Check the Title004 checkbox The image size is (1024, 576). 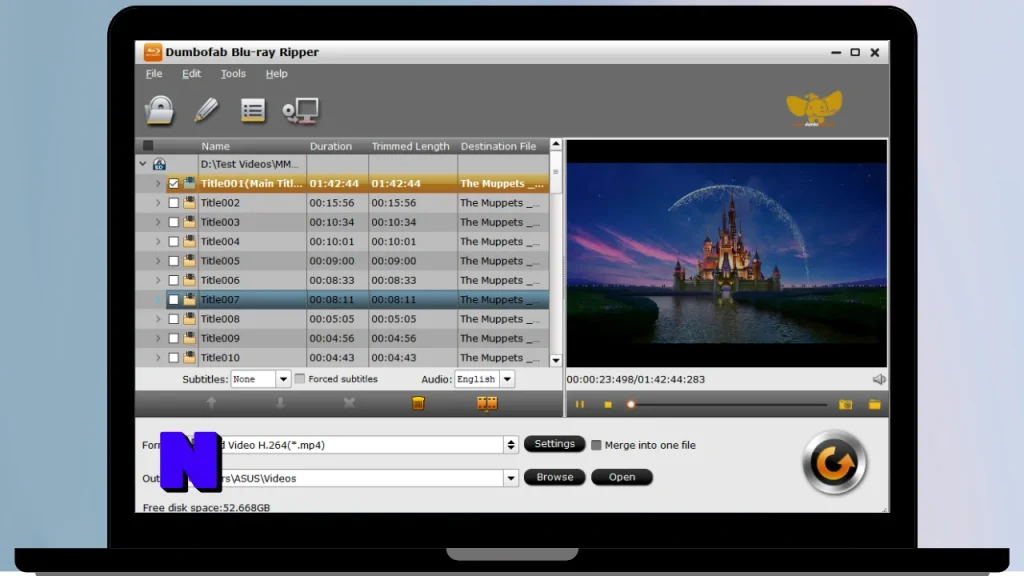tap(173, 242)
